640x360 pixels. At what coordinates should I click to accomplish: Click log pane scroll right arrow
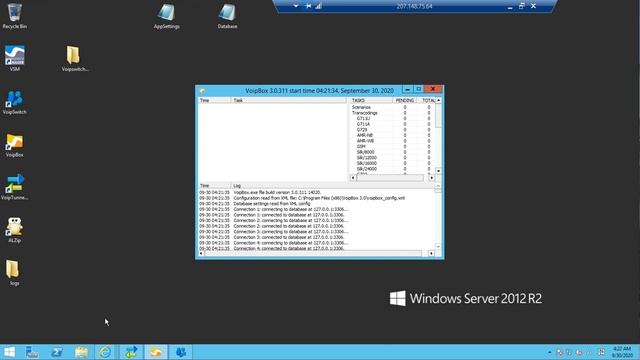pyautogui.click(x=431, y=253)
